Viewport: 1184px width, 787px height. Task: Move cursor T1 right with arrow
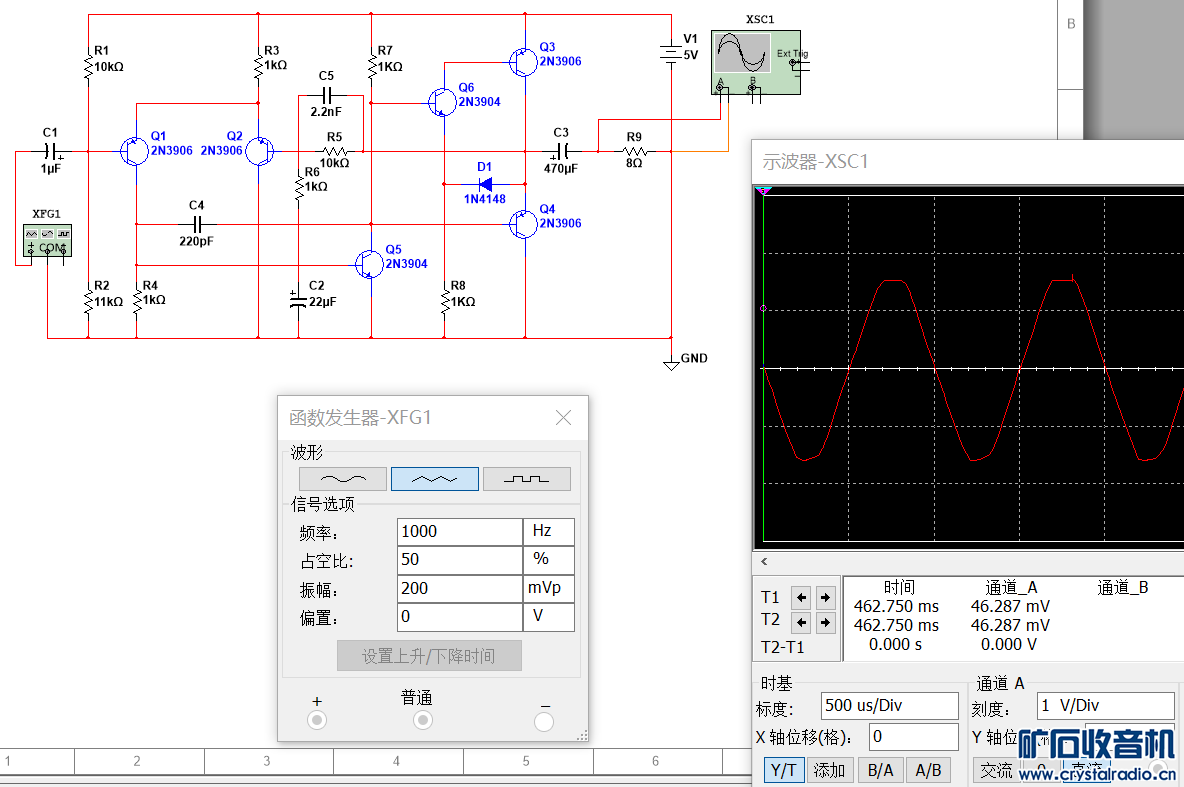click(825, 598)
